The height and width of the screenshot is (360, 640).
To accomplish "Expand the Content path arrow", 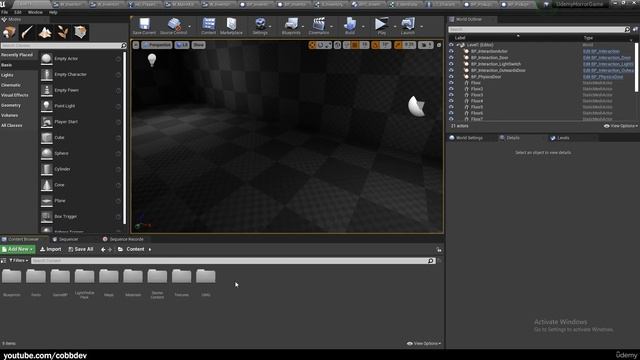I will click(x=150, y=249).
